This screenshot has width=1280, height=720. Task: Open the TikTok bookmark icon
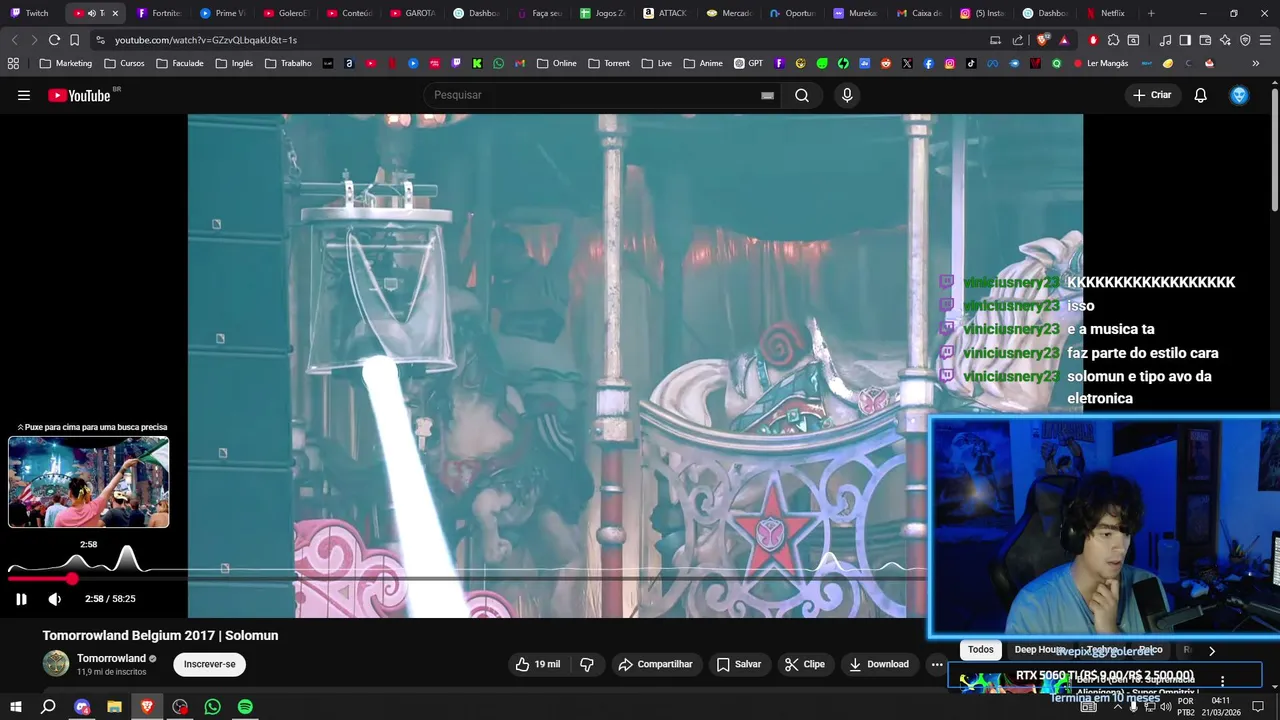coord(971,63)
